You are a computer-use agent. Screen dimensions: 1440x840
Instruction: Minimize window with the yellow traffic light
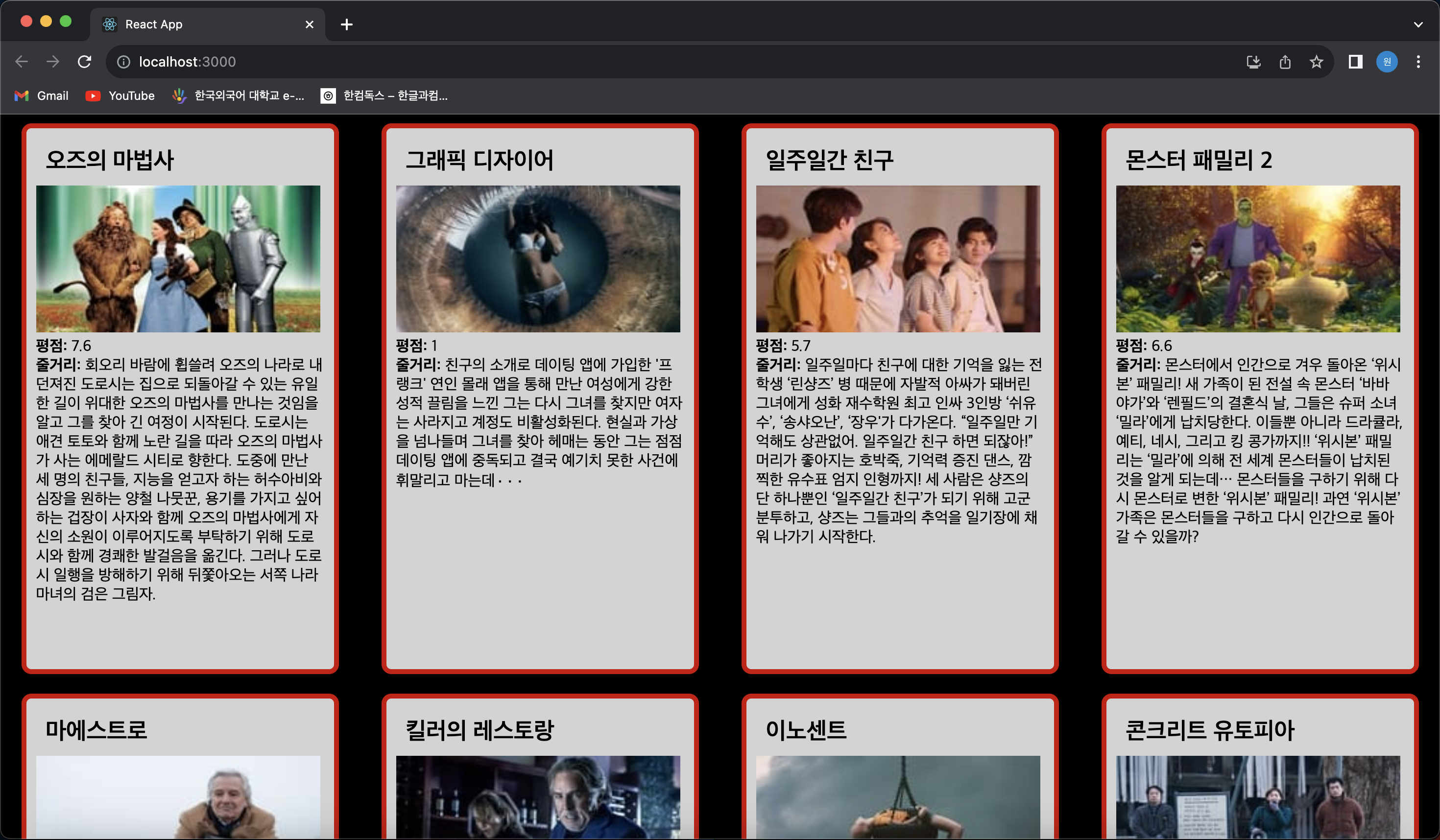click(46, 21)
